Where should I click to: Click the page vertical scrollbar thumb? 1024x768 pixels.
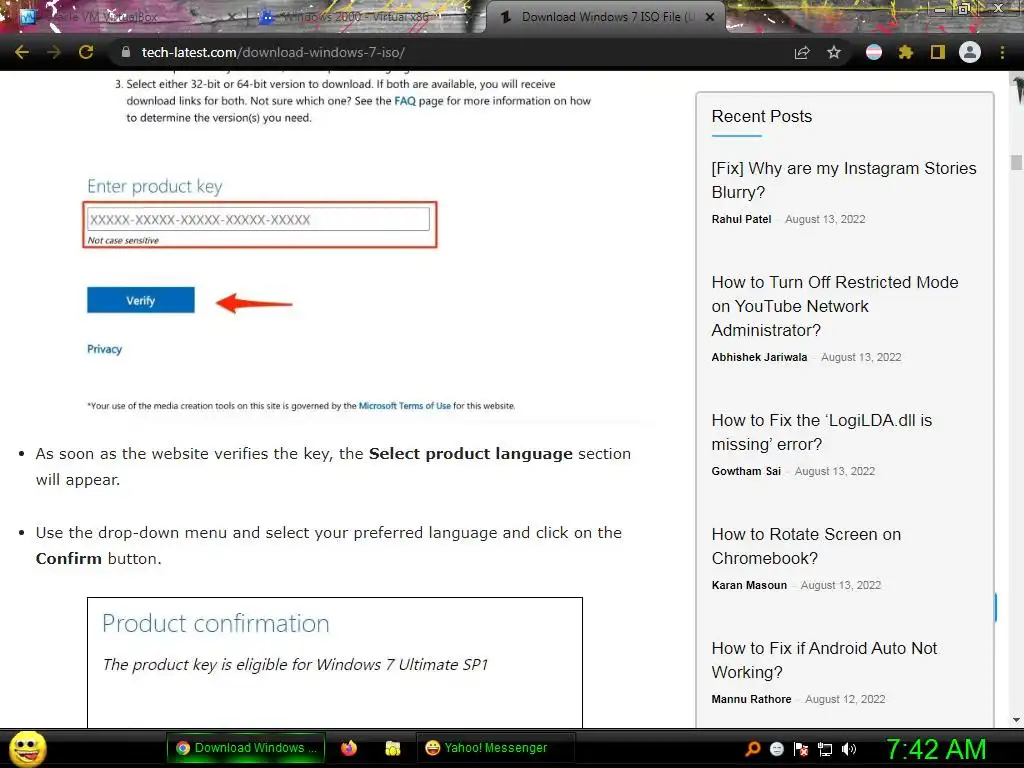[1016, 162]
